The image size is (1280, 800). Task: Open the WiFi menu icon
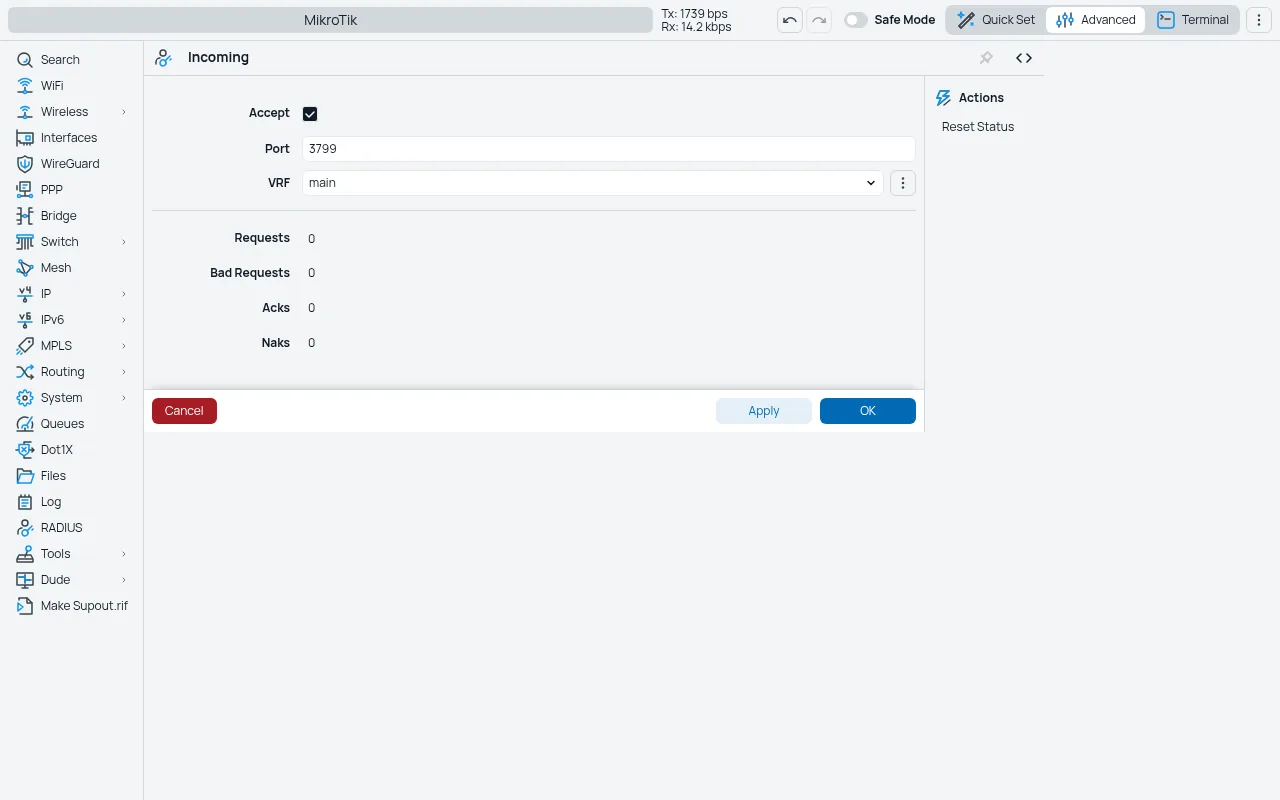(x=25, y=86)
